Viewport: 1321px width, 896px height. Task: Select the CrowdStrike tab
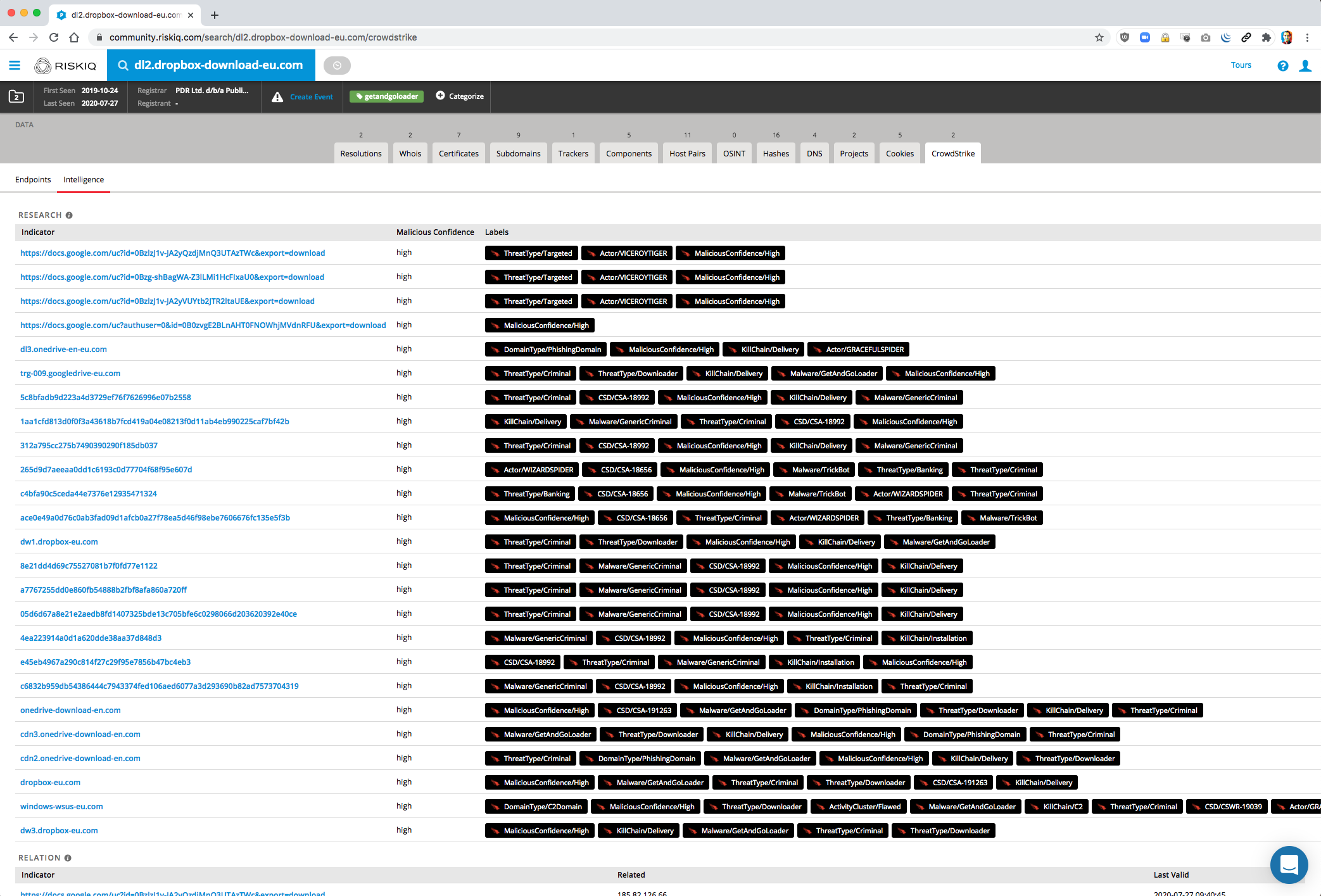[x=953, y=153]
